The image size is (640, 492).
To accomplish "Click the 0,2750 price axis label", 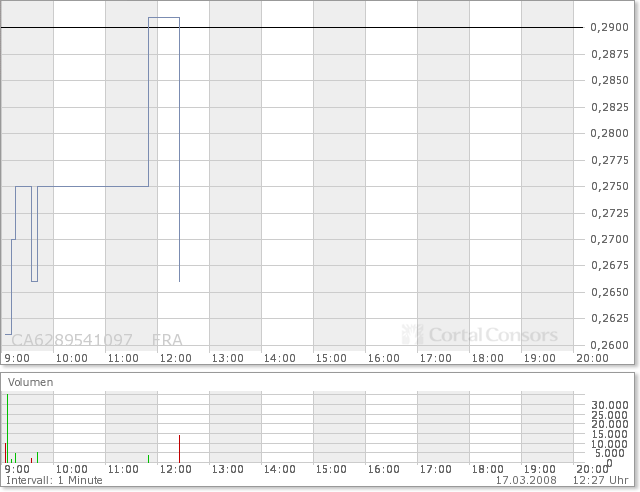I will 609,186.
